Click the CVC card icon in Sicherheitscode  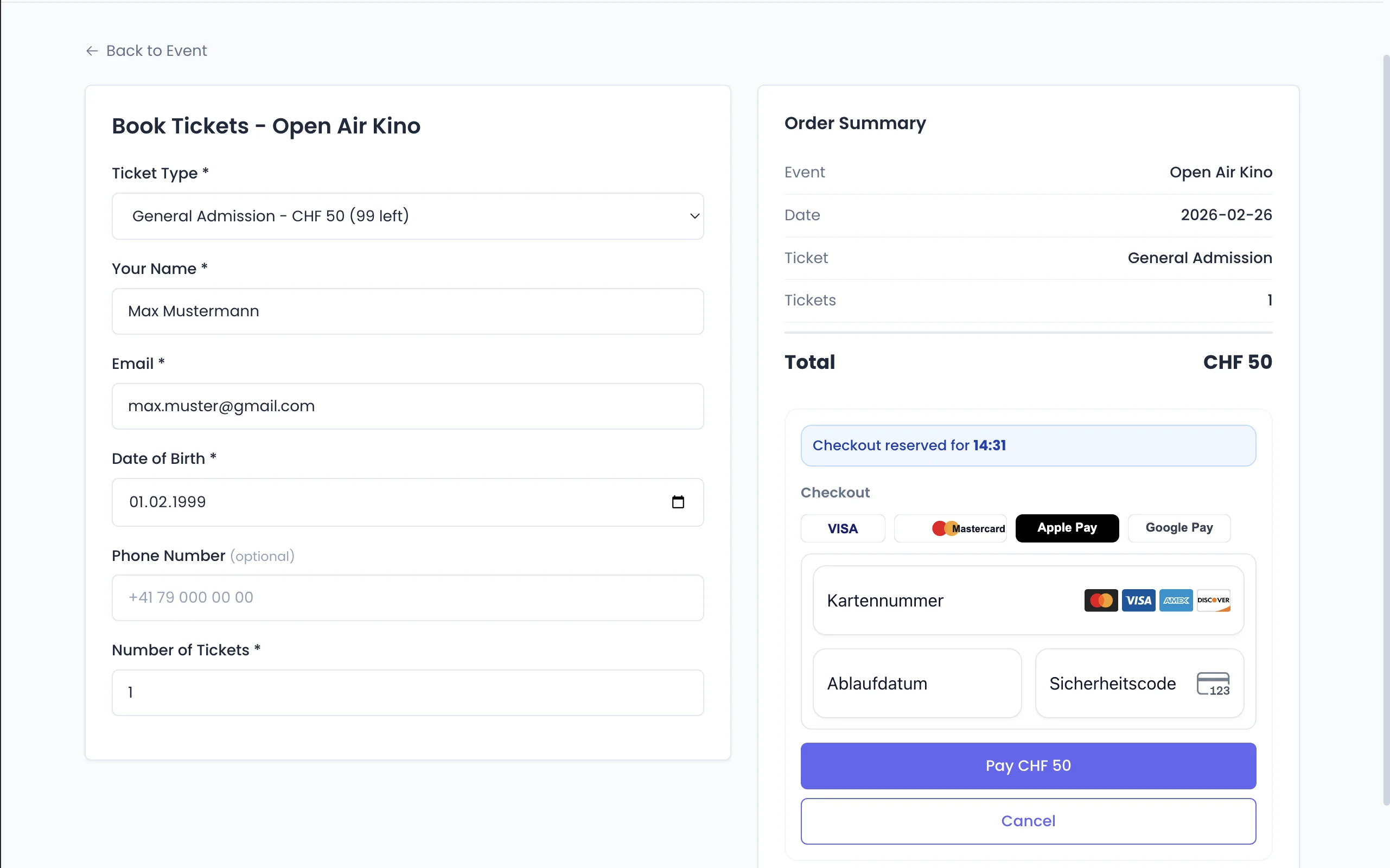(x=1213, y=684)
